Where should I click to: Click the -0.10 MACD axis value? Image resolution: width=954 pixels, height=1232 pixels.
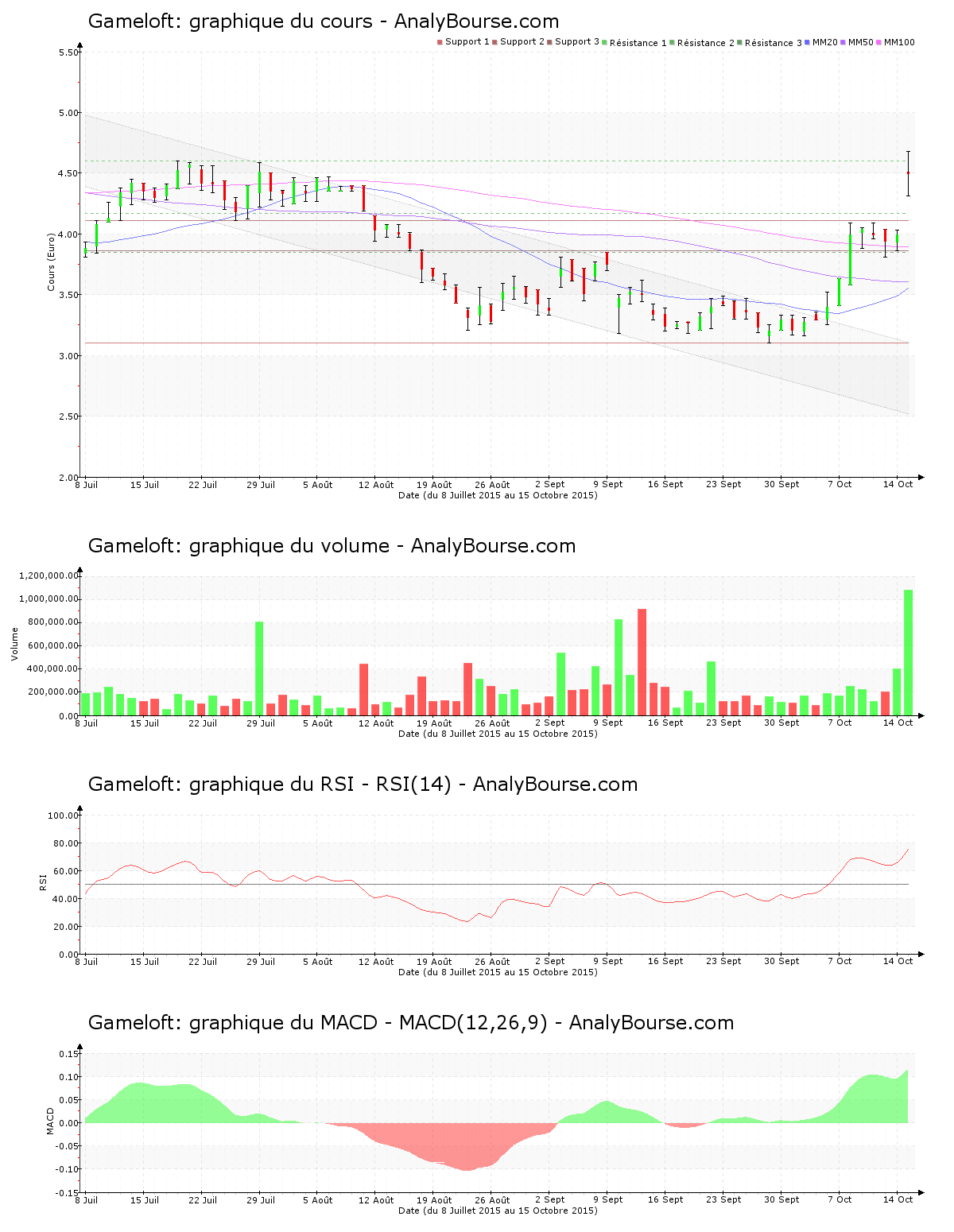click(67, 1169)
